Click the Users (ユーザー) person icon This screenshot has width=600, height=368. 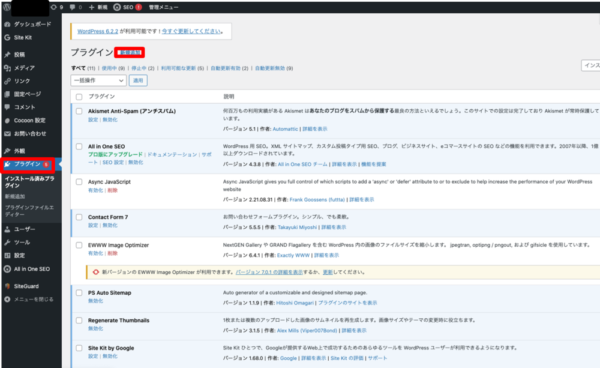point(7,229)
